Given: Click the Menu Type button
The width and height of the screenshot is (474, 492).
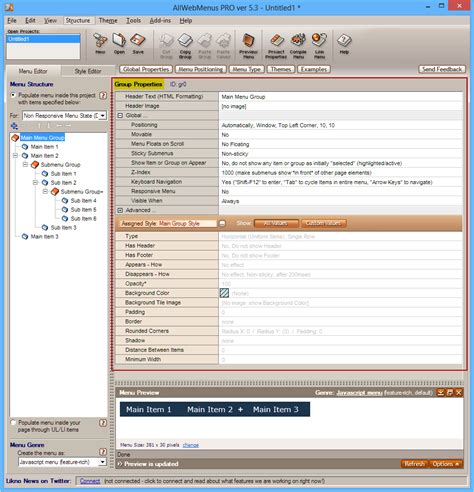Looking at the screenshot, I should 247,69.
